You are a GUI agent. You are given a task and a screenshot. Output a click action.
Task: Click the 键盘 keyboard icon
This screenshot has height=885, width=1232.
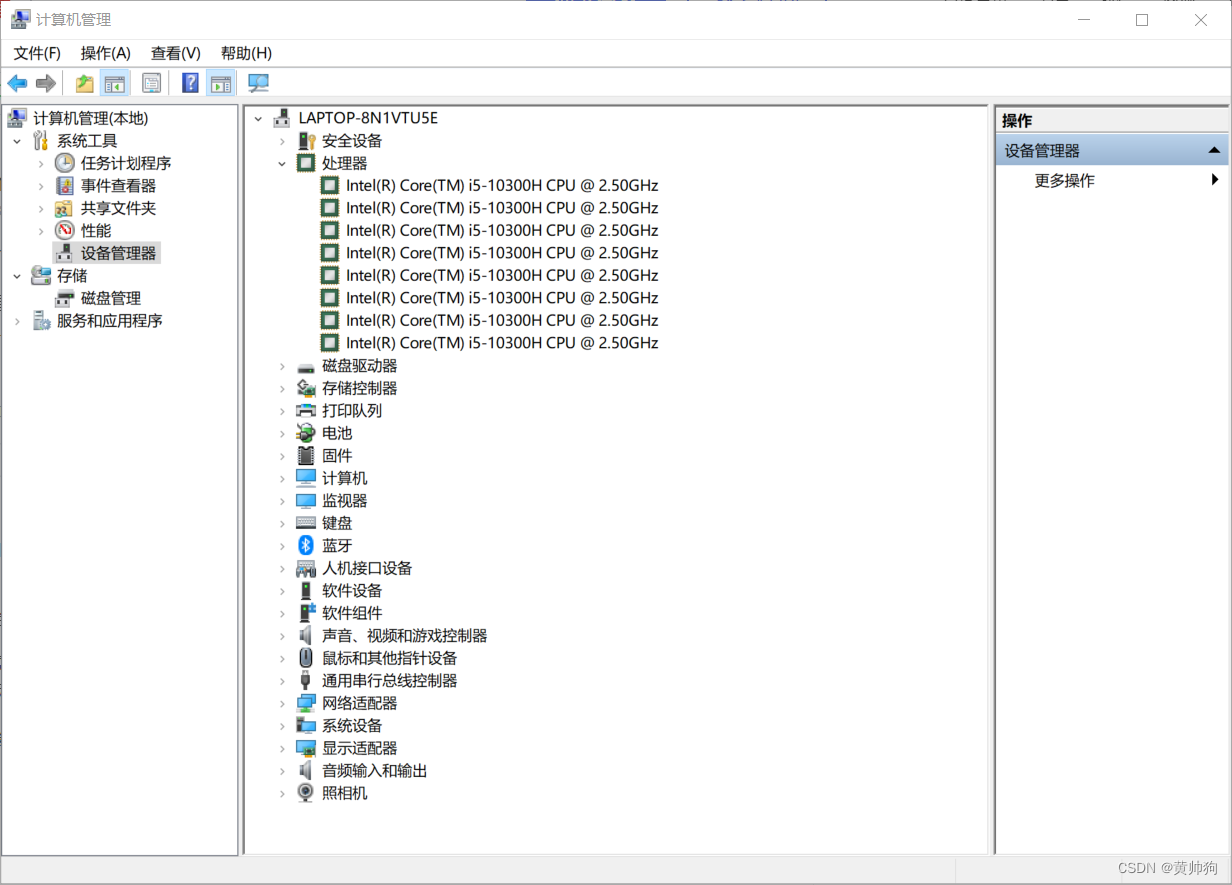[x=306, y=523]
